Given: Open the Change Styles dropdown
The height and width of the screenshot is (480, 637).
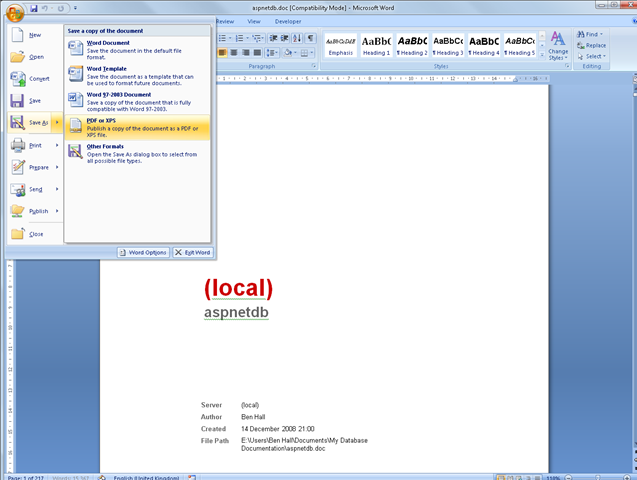Looking at the screenshot, I should pyautogui.click(x=558, y=46).
